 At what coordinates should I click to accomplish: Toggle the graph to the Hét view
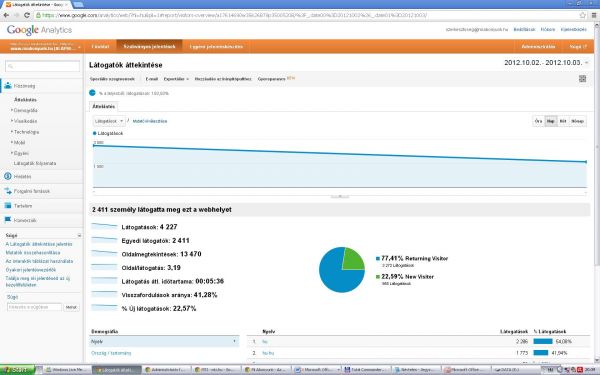[563, 121]
